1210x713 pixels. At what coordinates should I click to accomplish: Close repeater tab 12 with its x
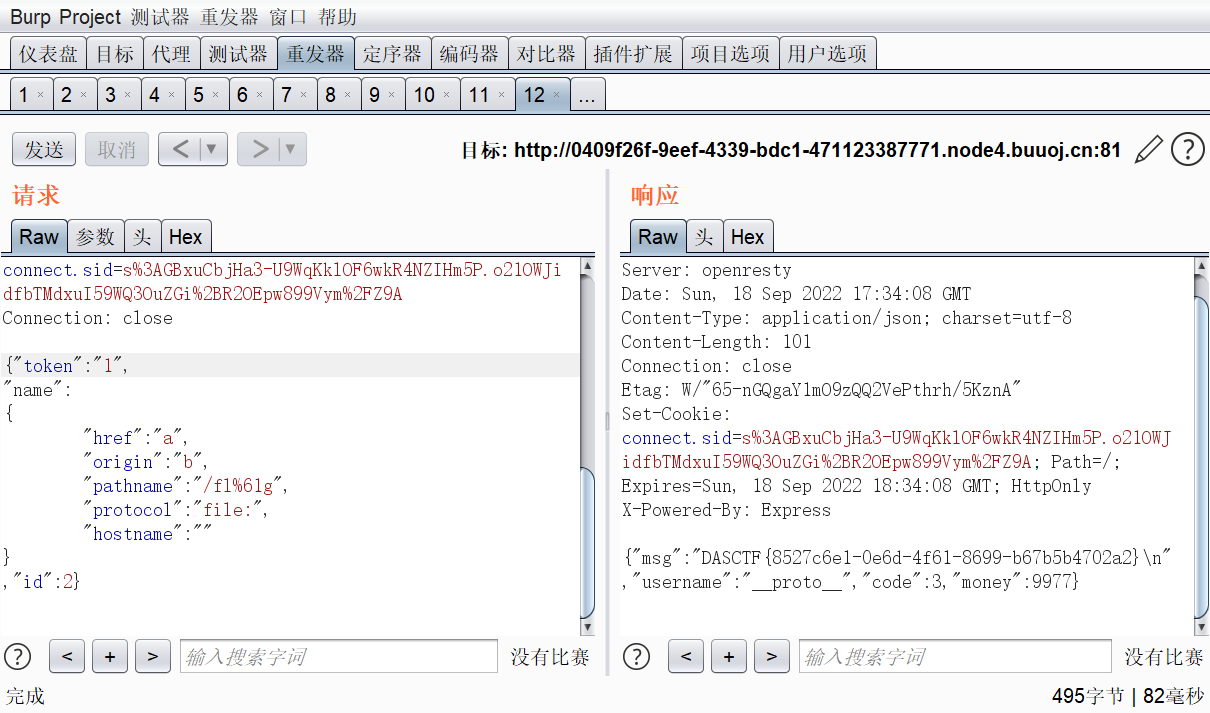click(557, 95)
